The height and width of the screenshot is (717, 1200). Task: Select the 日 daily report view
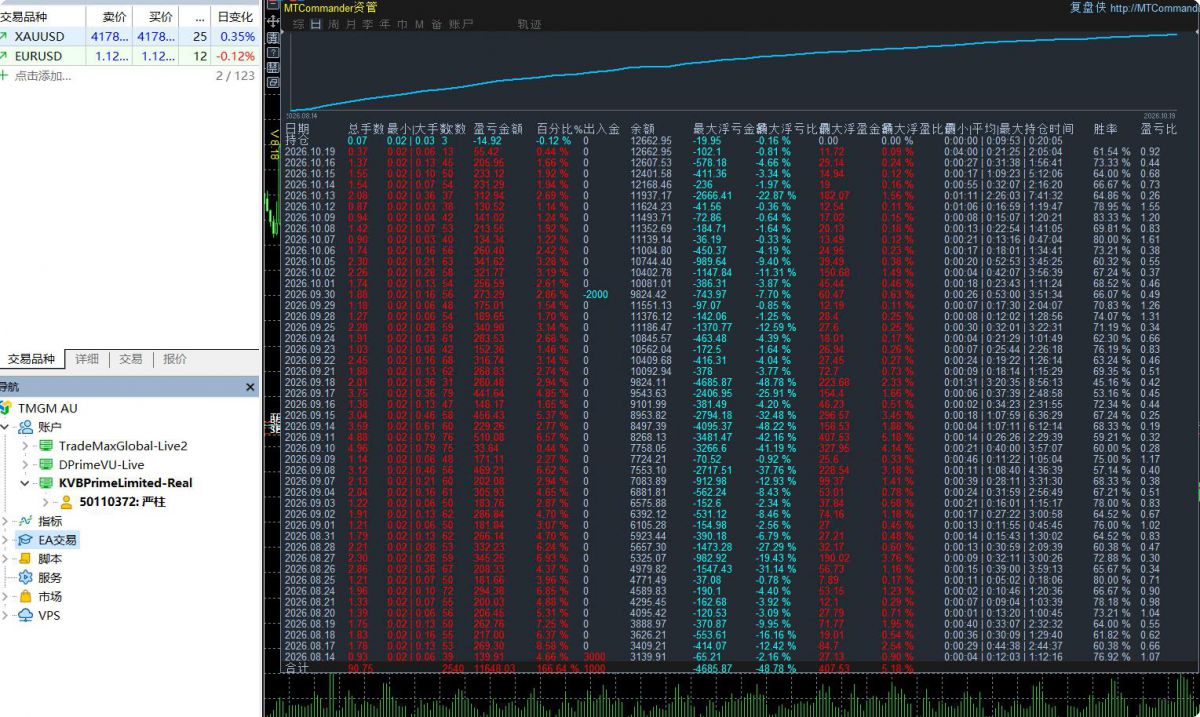316,23
